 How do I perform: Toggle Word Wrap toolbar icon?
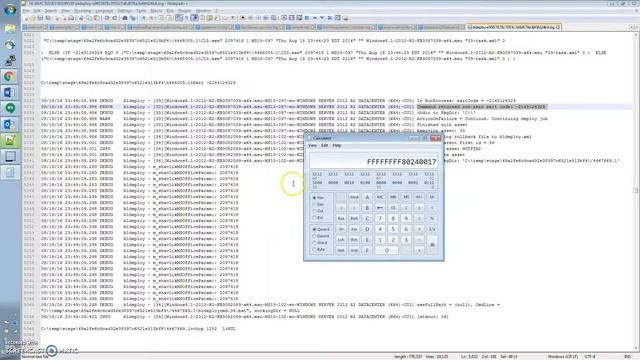178,18
